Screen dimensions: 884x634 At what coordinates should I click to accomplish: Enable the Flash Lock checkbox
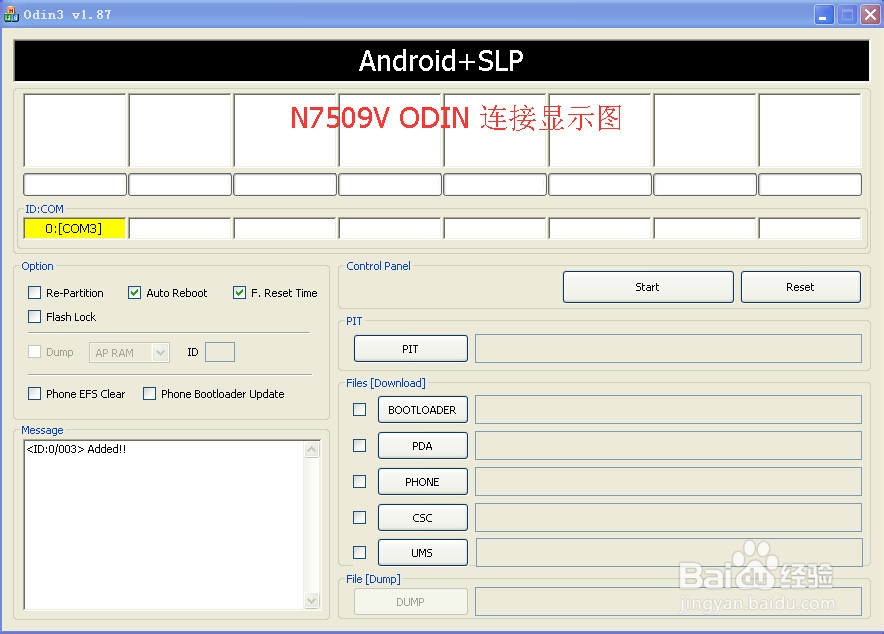pyautogui.click(x=34, y=316)
